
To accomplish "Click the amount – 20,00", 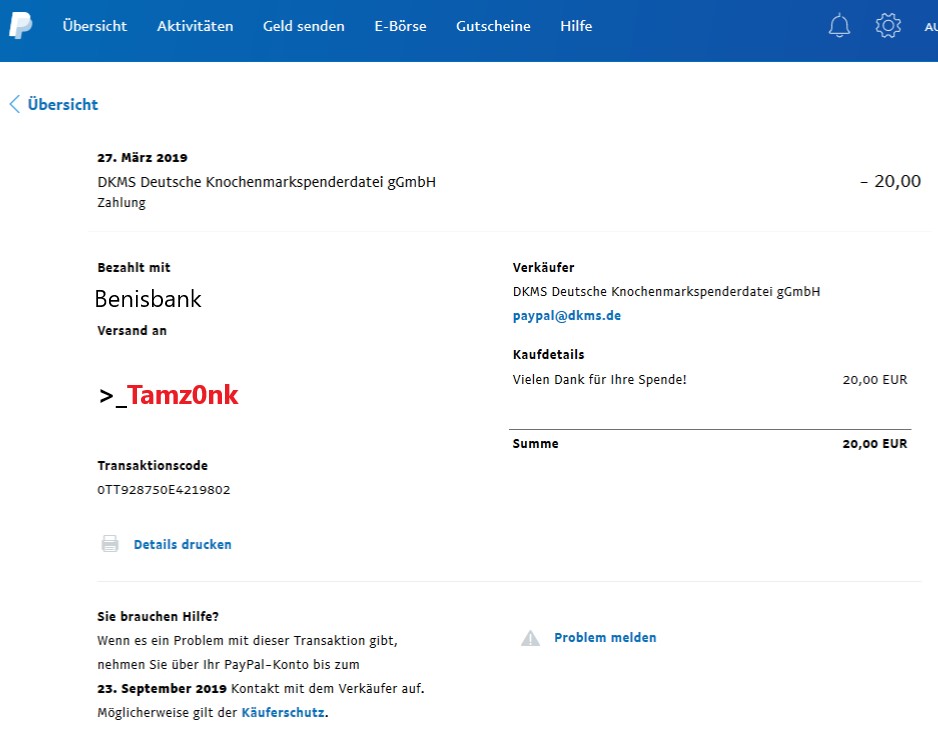I will pyautogui.click(x=890, y=181).
